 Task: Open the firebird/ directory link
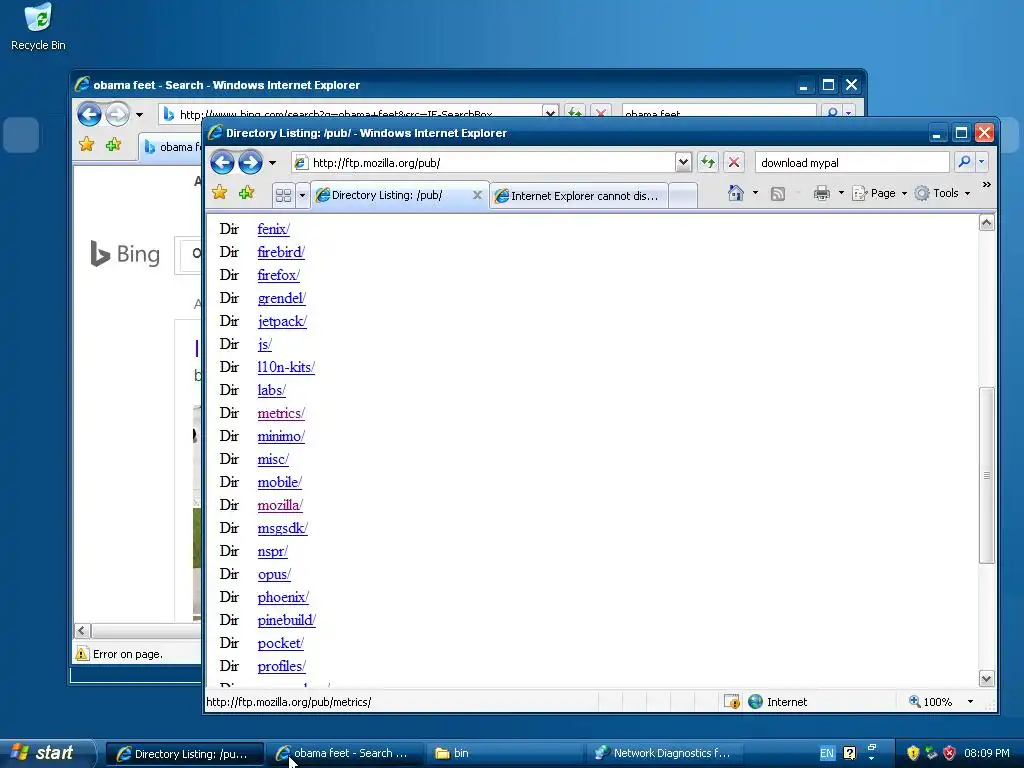coord(281,252)
